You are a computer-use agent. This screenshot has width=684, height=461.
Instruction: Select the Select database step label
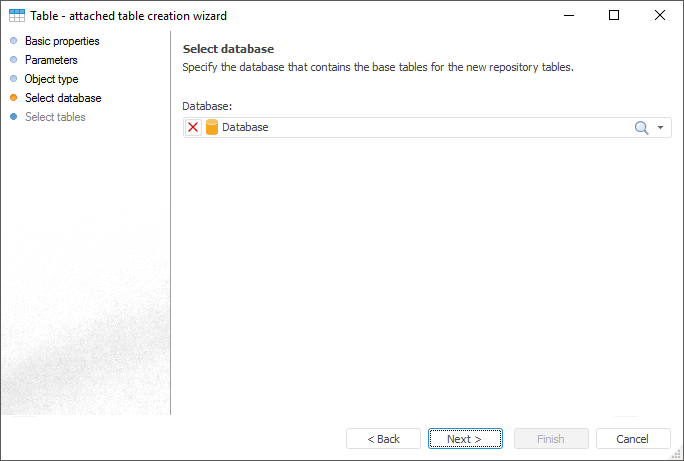pos(63,98)
